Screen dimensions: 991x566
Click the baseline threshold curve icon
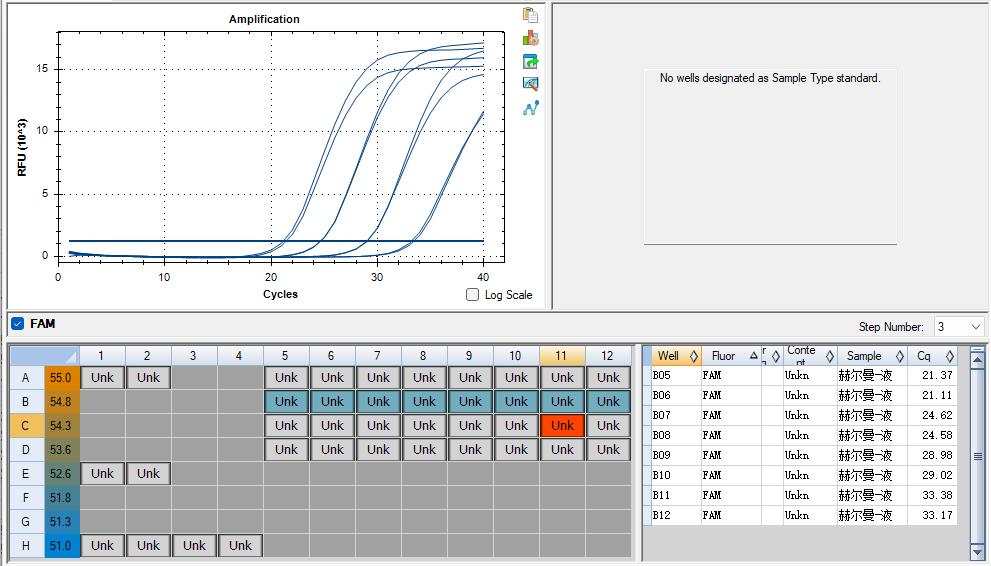[x=530, y=108]
